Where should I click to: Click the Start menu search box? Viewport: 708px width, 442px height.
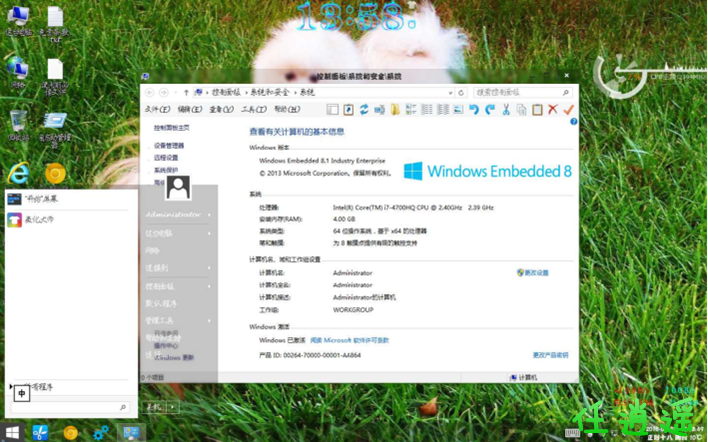pyautogui.click(x=70, y=407)
